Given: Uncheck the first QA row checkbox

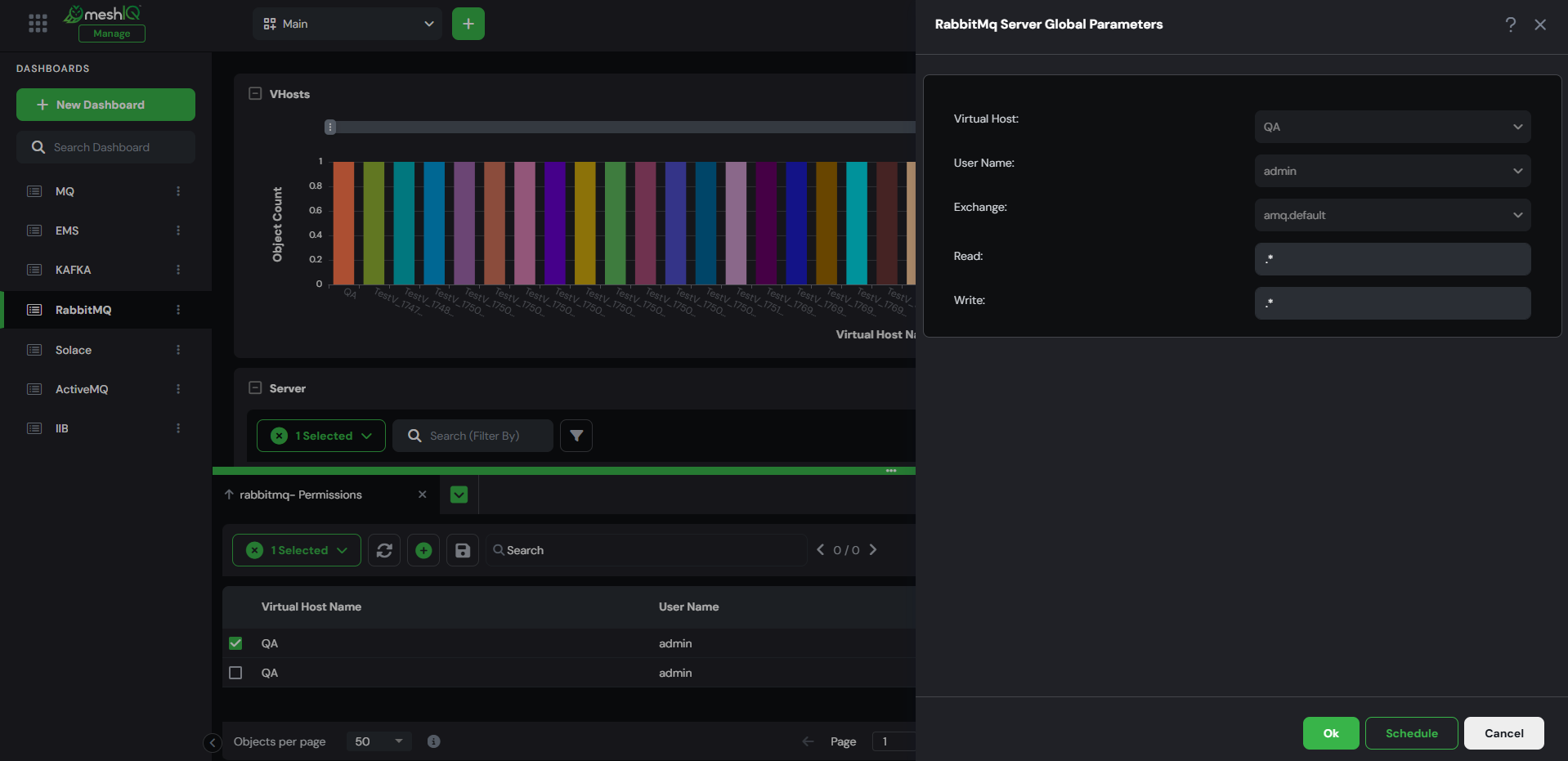Looking at the screenshot, I should coord(235,643).
